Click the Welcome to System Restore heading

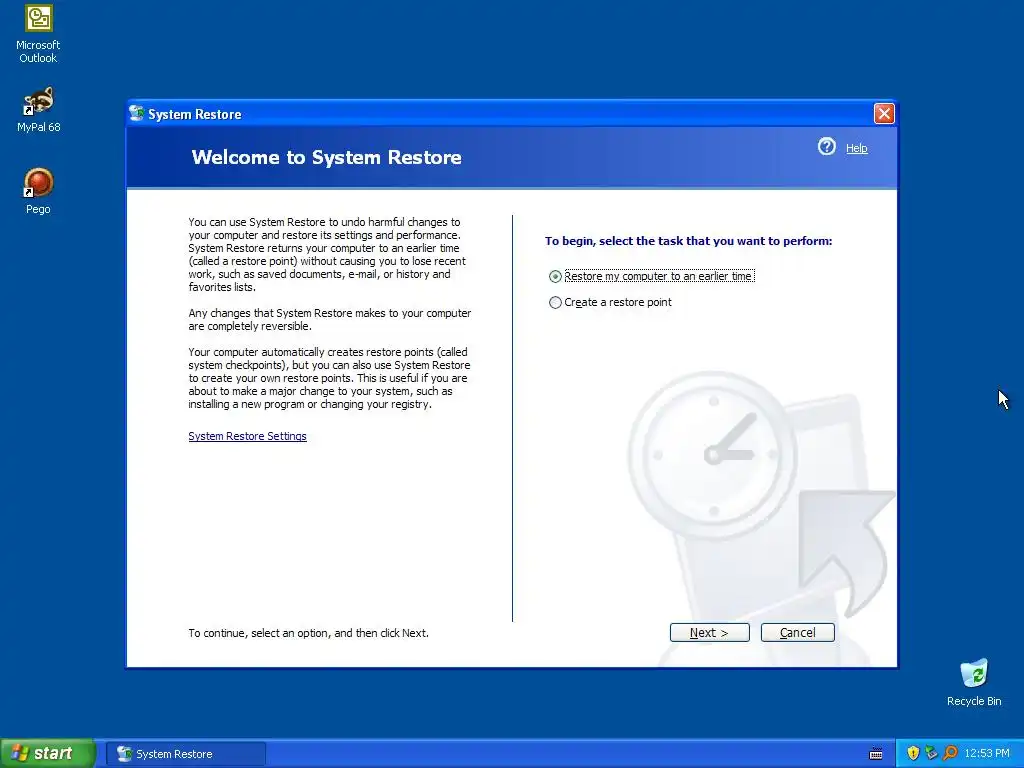327,157
